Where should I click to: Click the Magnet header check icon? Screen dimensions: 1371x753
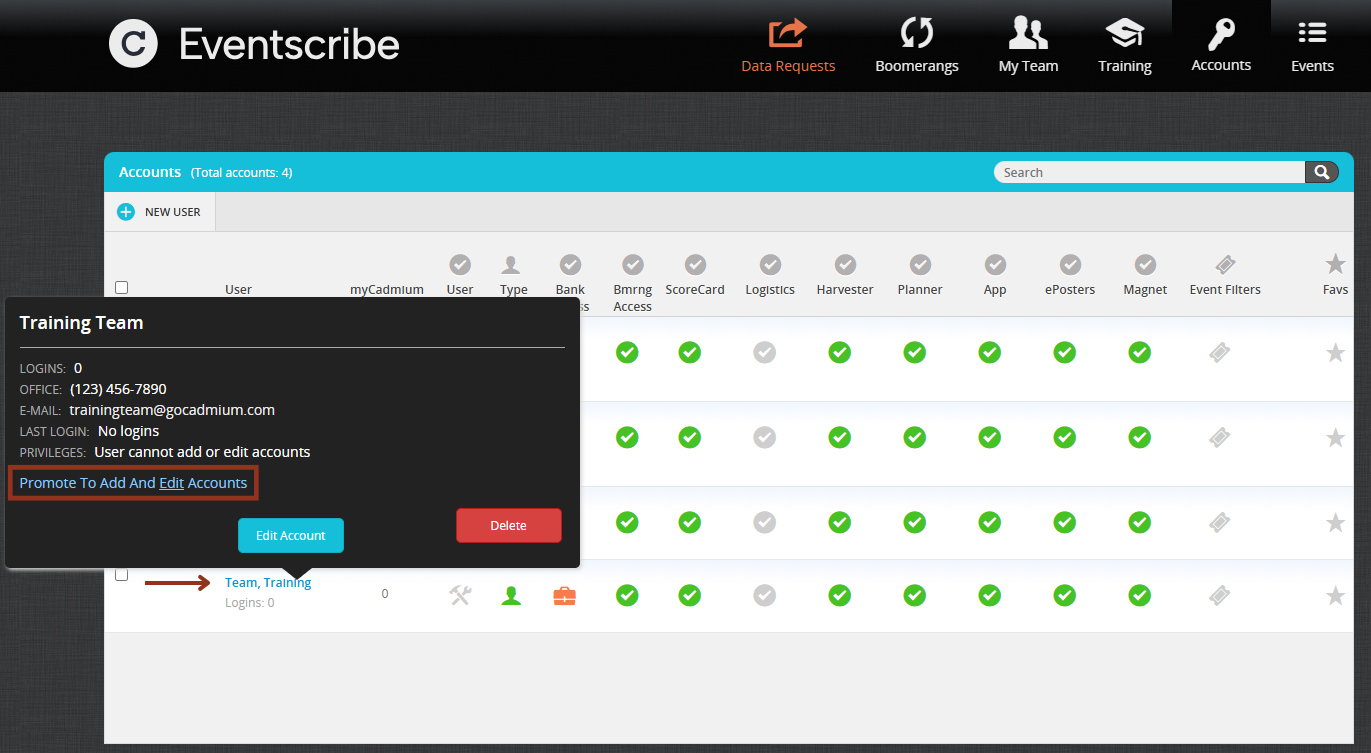(1145, 264)
